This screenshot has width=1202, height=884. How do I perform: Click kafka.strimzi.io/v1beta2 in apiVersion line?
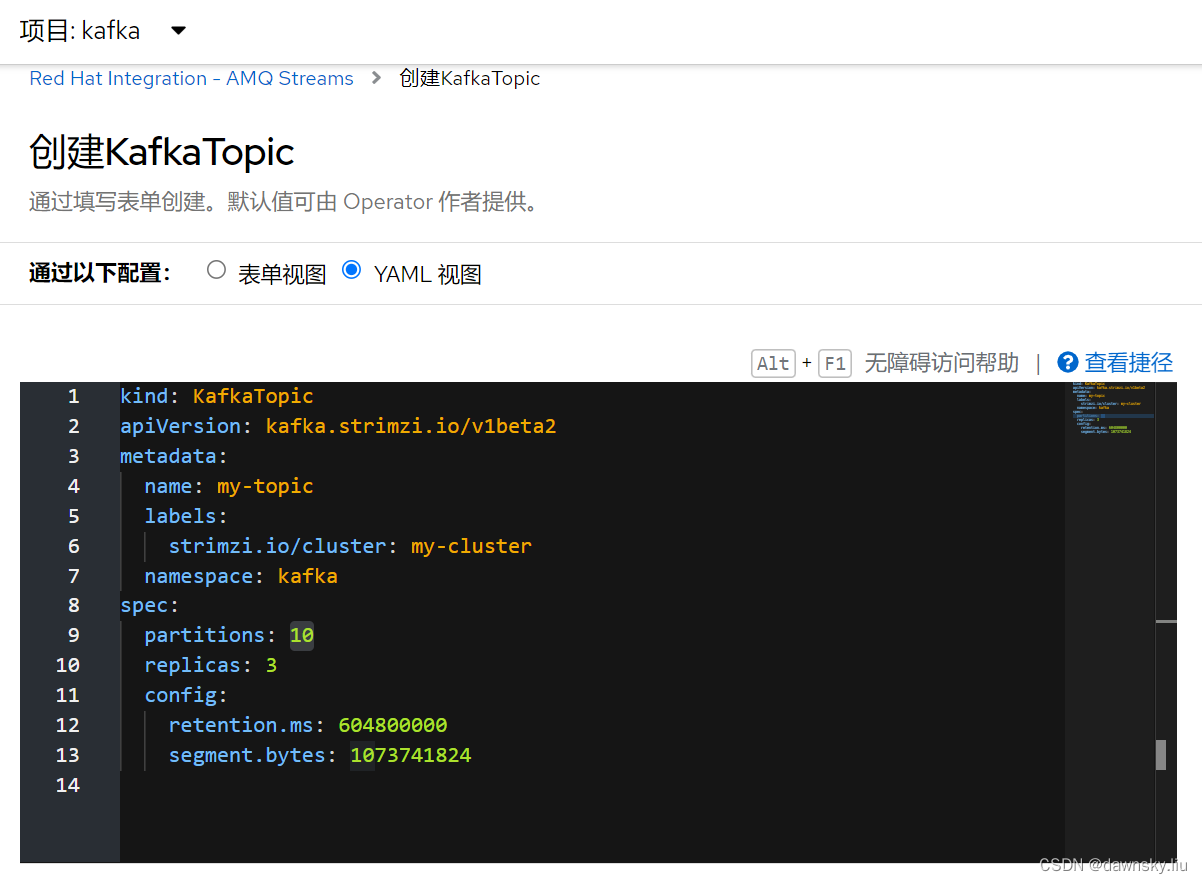(x=410, y=426)
